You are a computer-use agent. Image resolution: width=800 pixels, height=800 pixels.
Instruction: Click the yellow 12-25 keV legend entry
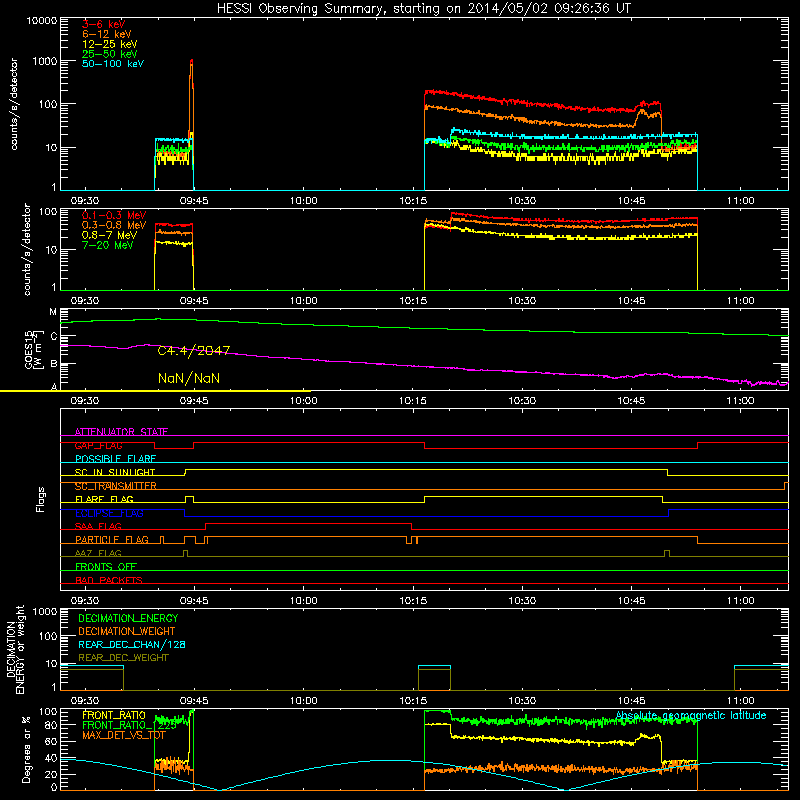point(110,44)
